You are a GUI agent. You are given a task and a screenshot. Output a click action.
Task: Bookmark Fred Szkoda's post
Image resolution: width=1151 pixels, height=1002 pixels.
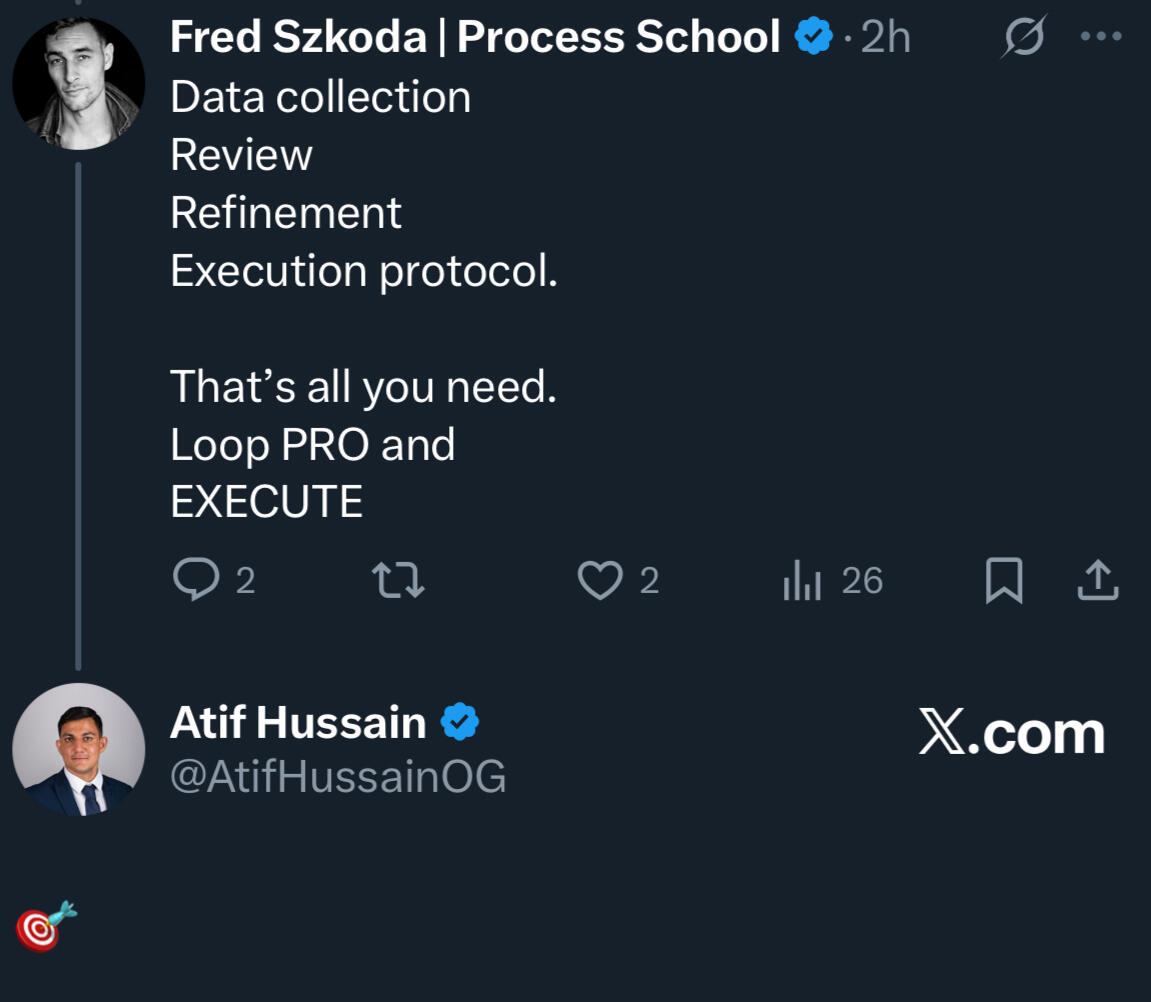1004,581
